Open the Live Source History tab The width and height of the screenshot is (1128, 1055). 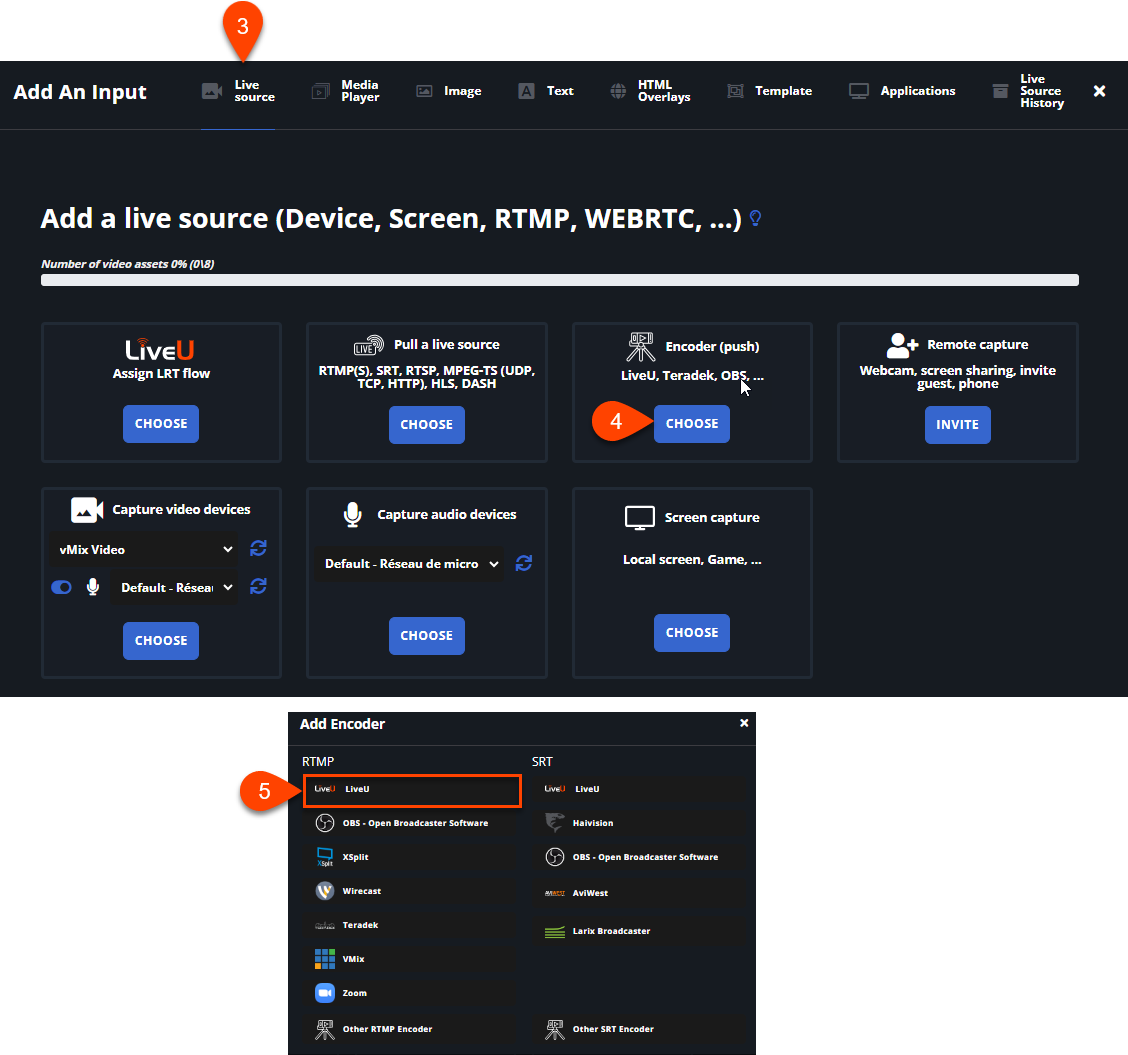pos(1028,91)
